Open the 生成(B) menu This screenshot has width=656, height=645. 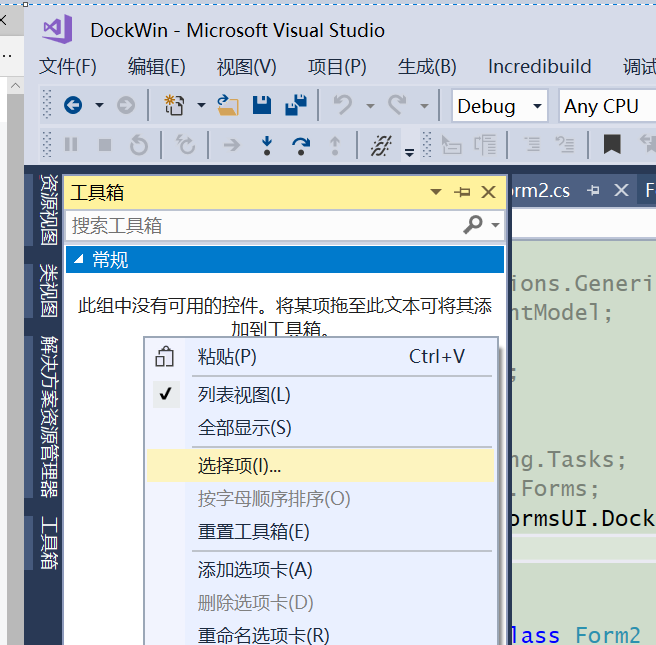[427, 67]
